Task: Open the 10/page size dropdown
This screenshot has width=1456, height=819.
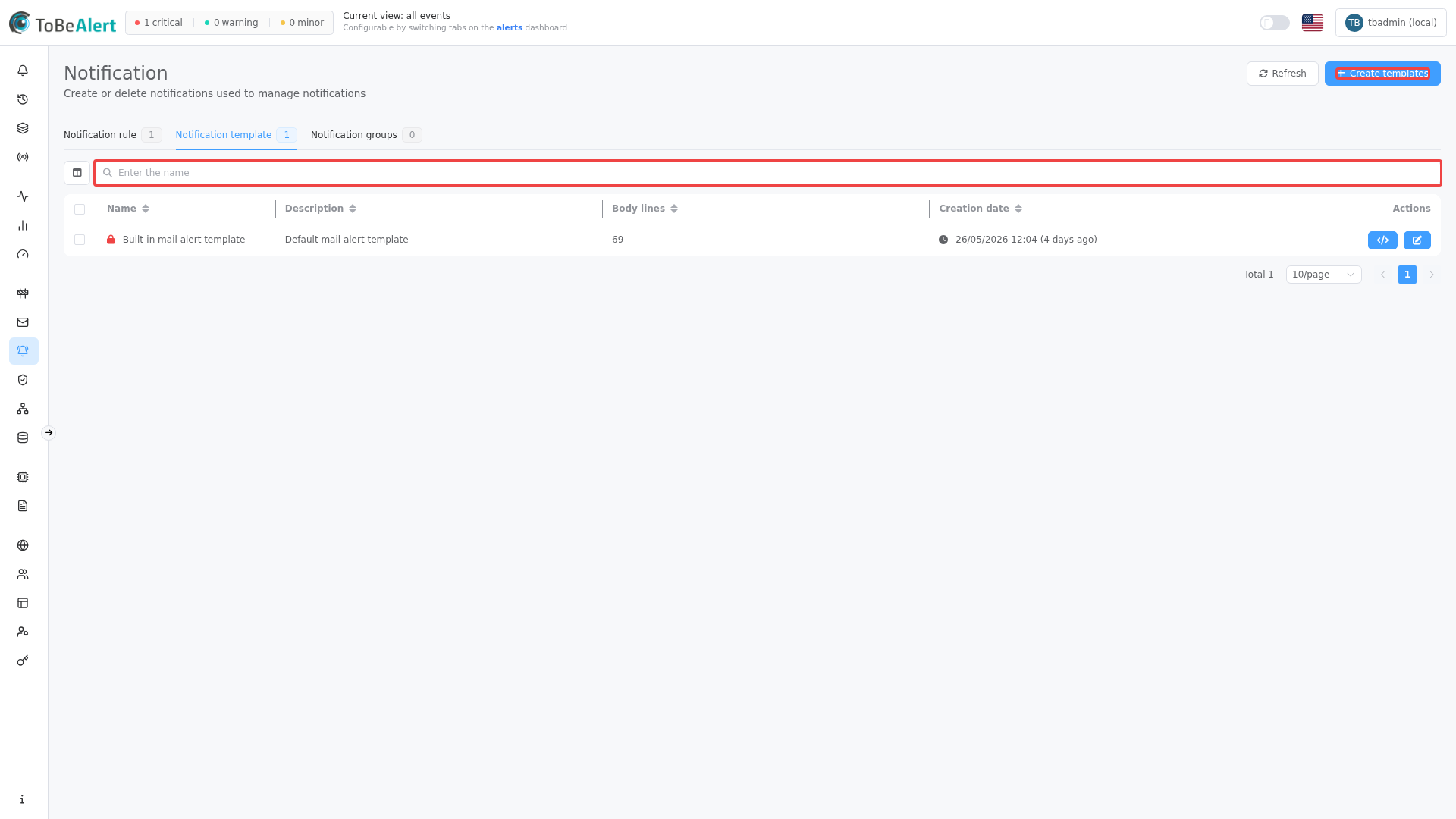Action: 1323,275
